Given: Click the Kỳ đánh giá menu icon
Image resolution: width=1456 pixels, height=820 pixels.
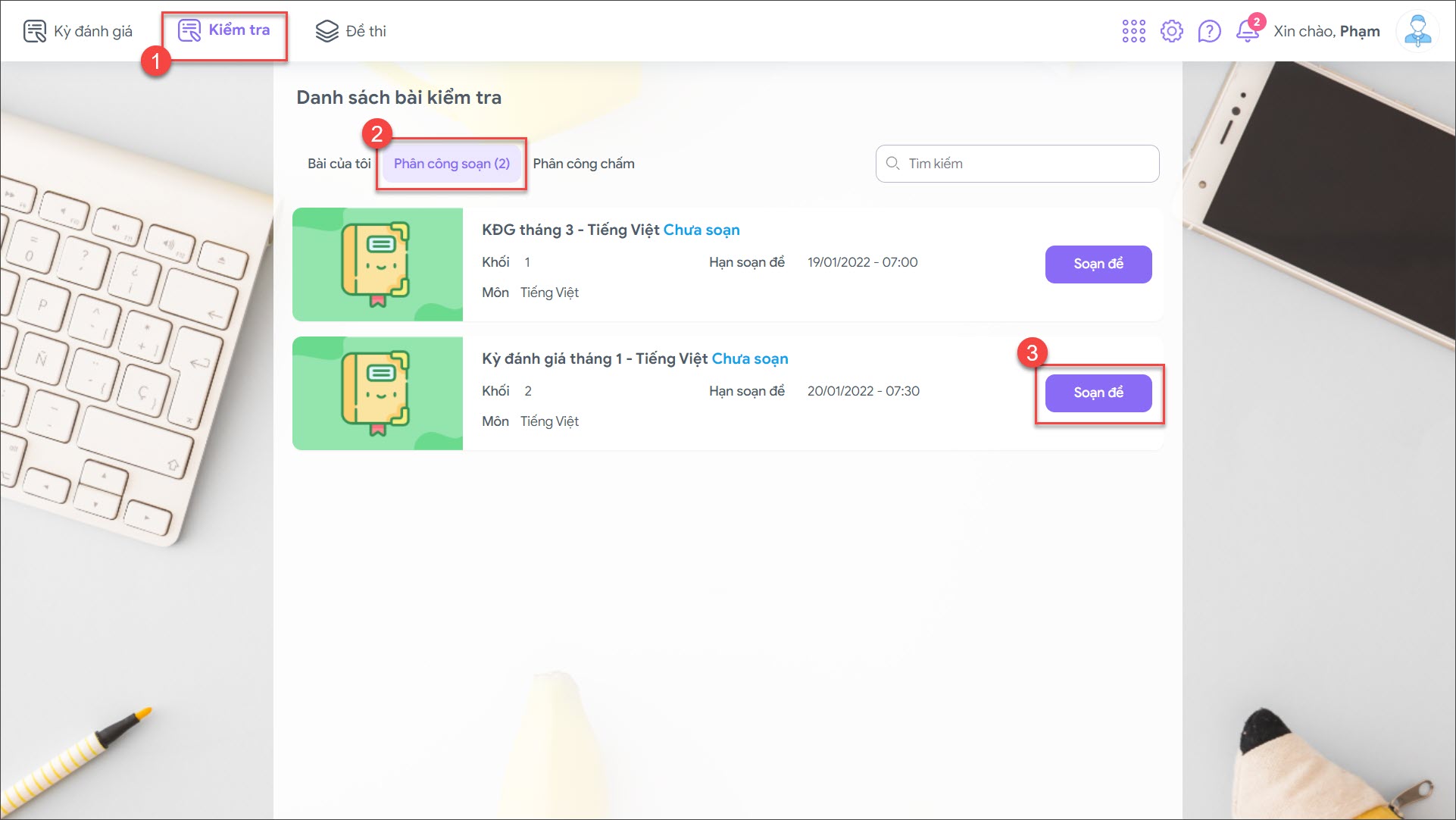Looking at the screenshot, I should [x=35, y=31].
